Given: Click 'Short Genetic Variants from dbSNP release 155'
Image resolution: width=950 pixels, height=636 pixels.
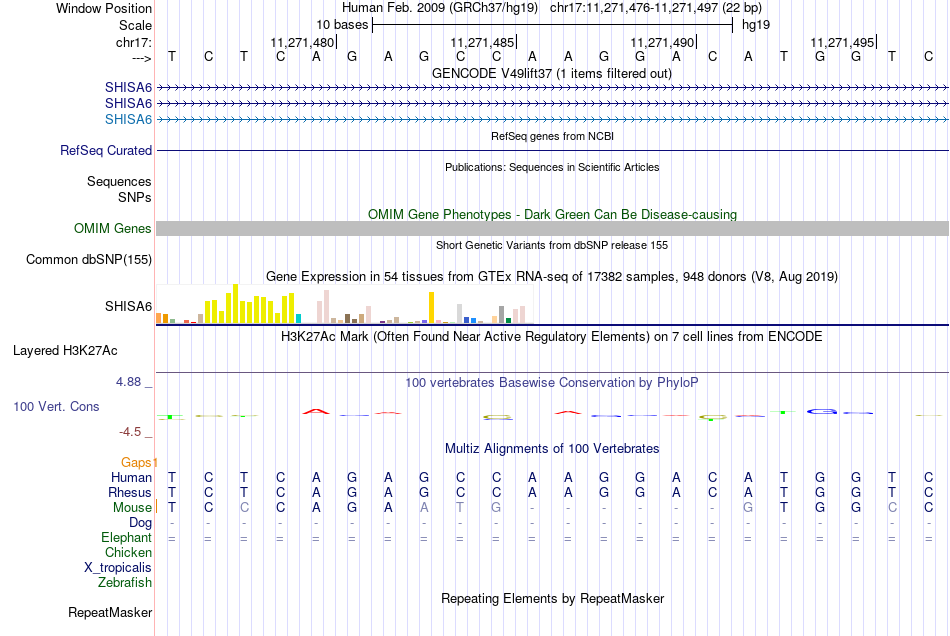Looking at the screenshot, I should tap(552, 245).
